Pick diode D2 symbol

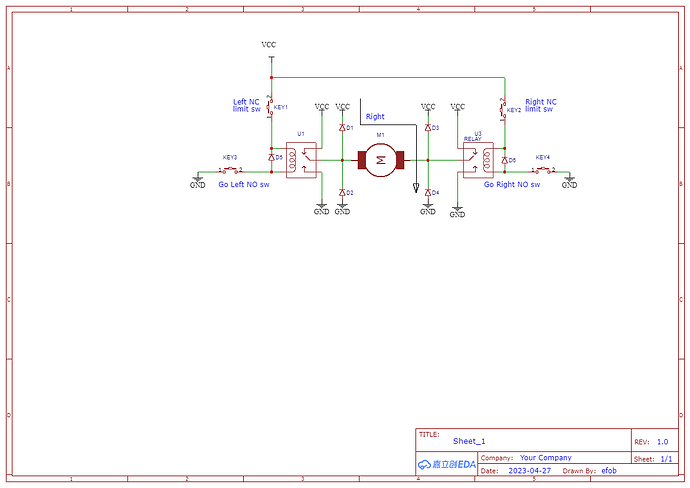(x=342, y=193)
